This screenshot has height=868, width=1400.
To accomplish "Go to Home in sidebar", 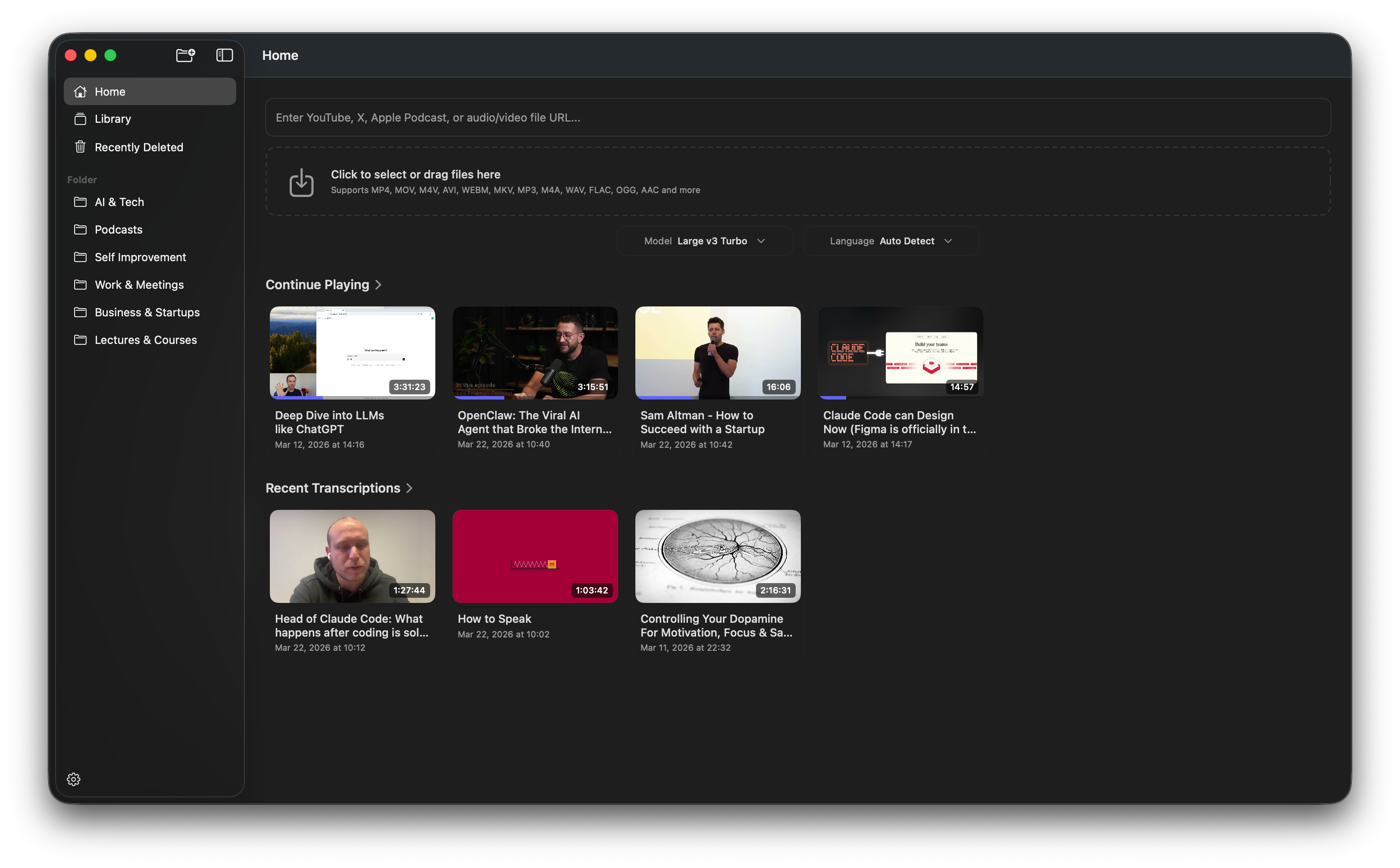I will pyautogui.click(x=109, y=91).
